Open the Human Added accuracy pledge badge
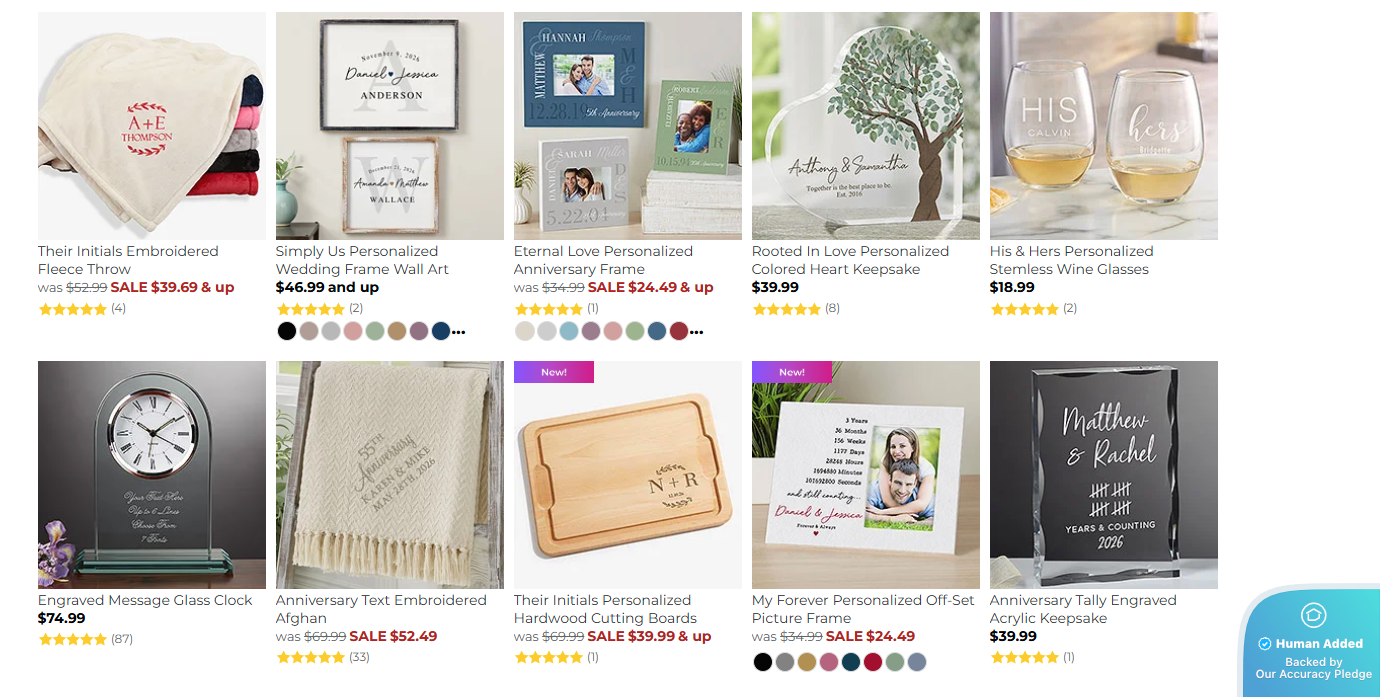Screen dimensions: 1380x697 [1313, 642]
